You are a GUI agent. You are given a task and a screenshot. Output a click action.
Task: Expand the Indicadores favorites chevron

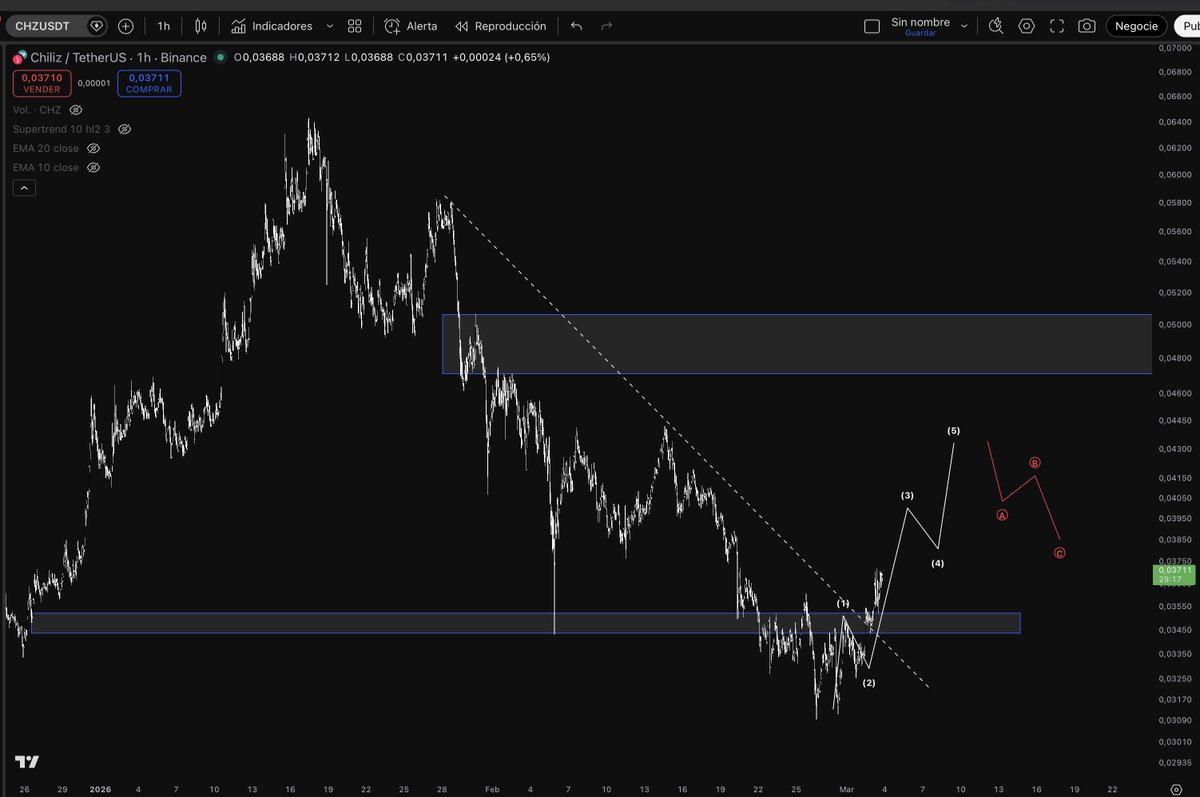coord(330,26)
